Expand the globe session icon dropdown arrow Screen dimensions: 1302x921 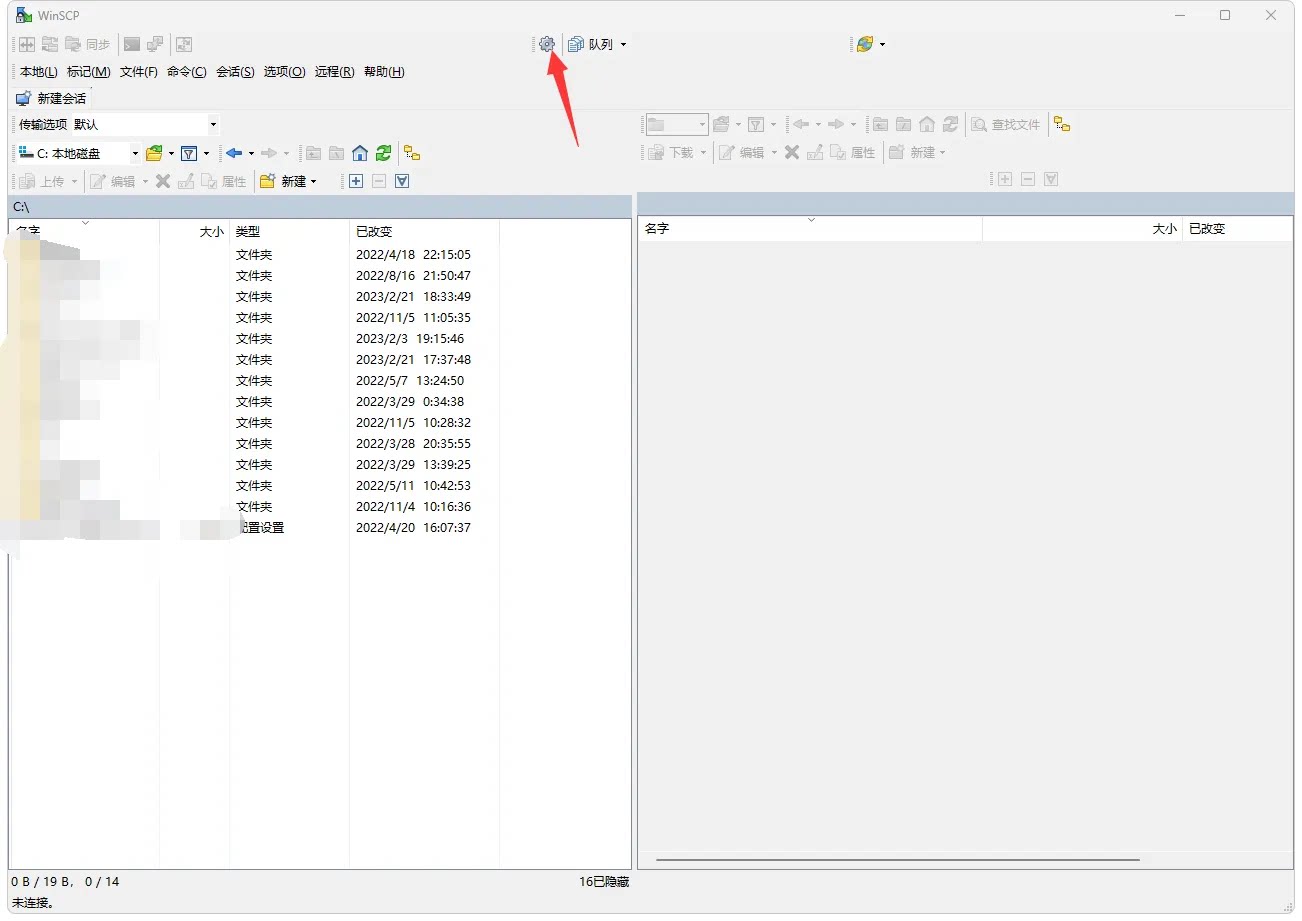click(x=882, y=44)
